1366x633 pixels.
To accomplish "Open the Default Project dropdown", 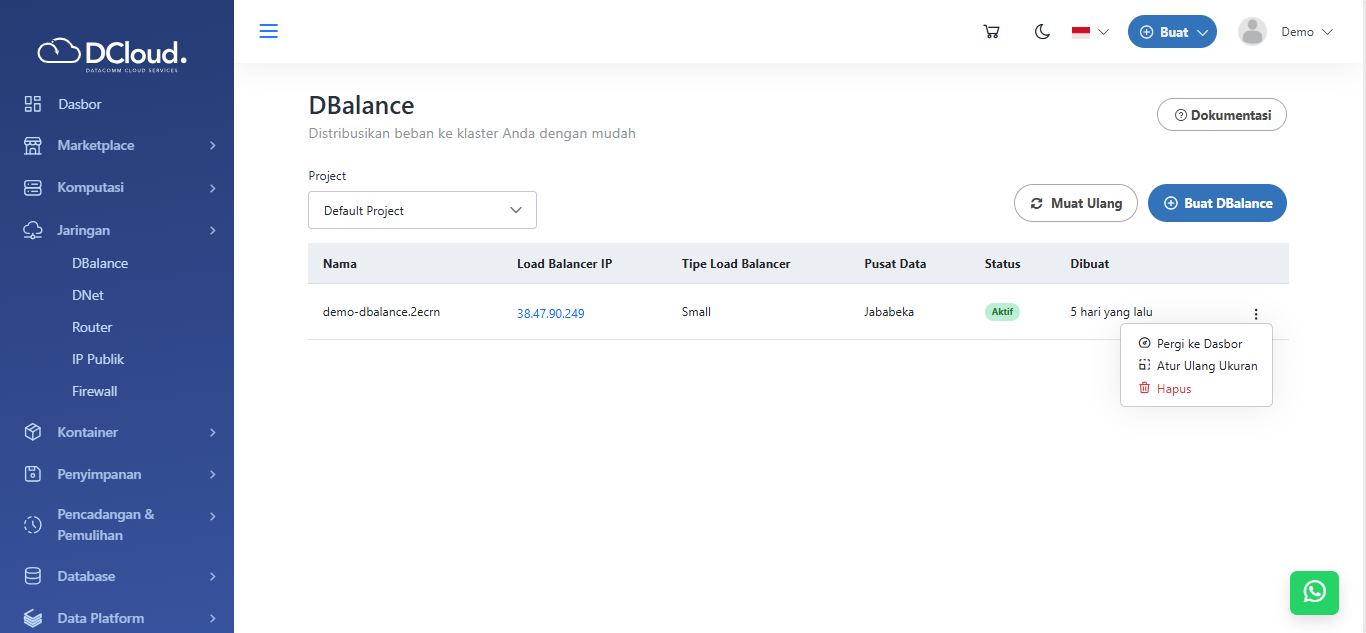I will tap(422, 210).
